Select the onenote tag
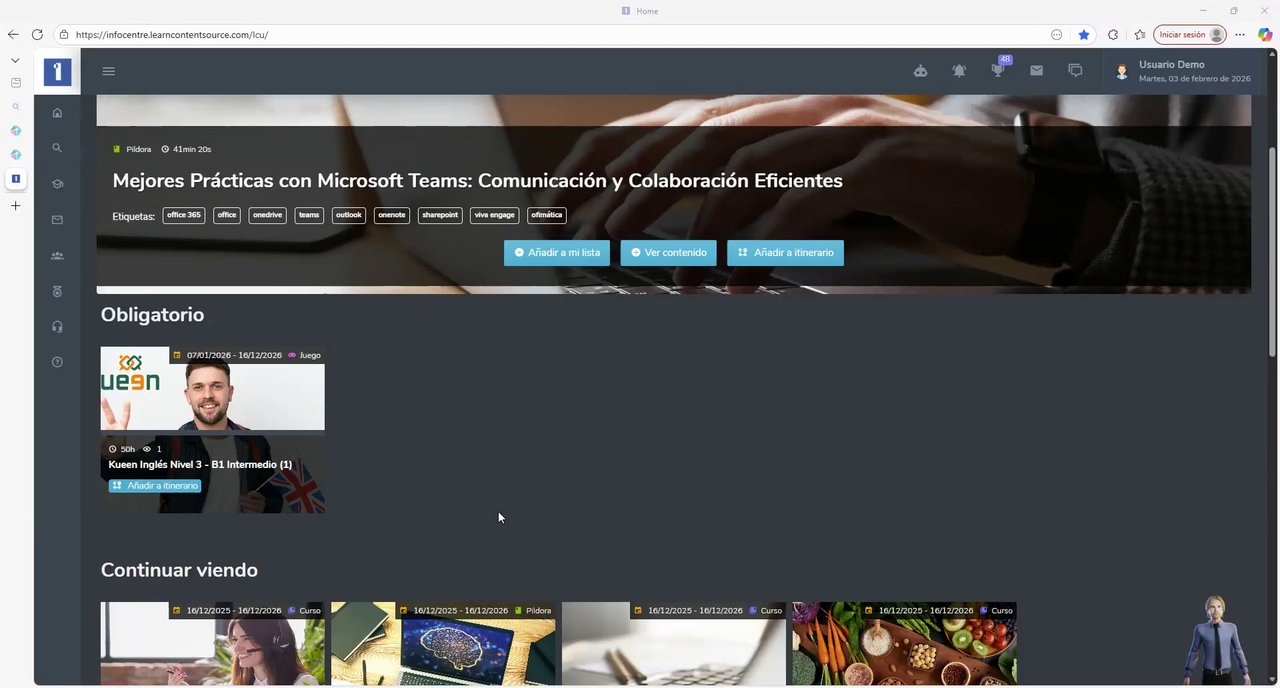 point(392,215)
